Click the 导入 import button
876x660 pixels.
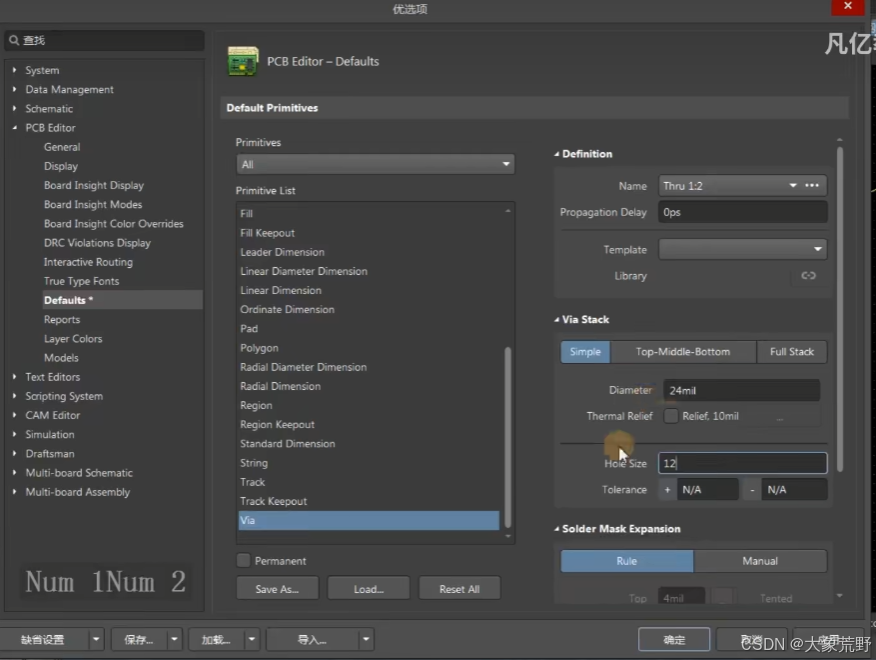pyautogui.click(x=312, y=639)
